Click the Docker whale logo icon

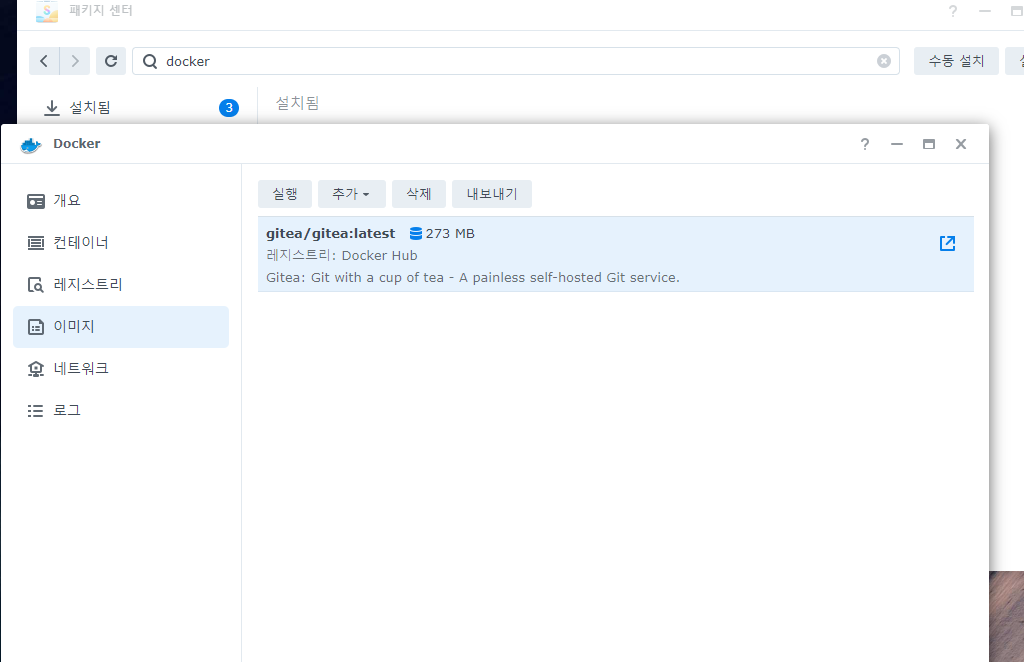click(31, 144)
